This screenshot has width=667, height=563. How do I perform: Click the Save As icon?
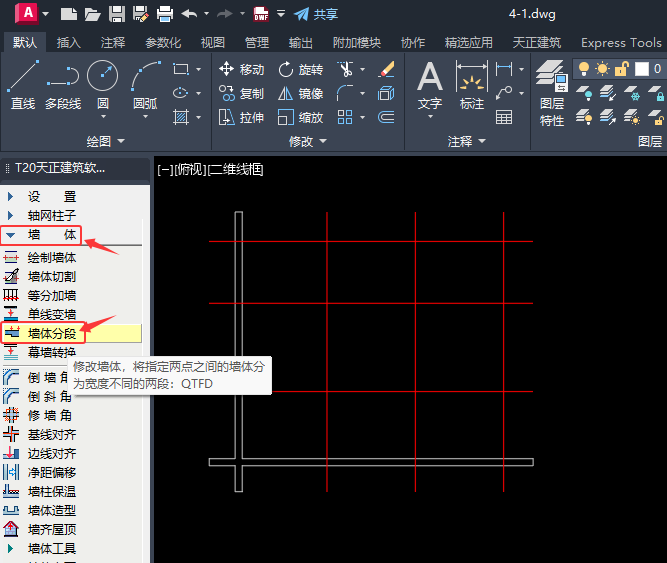pos(141,14)
